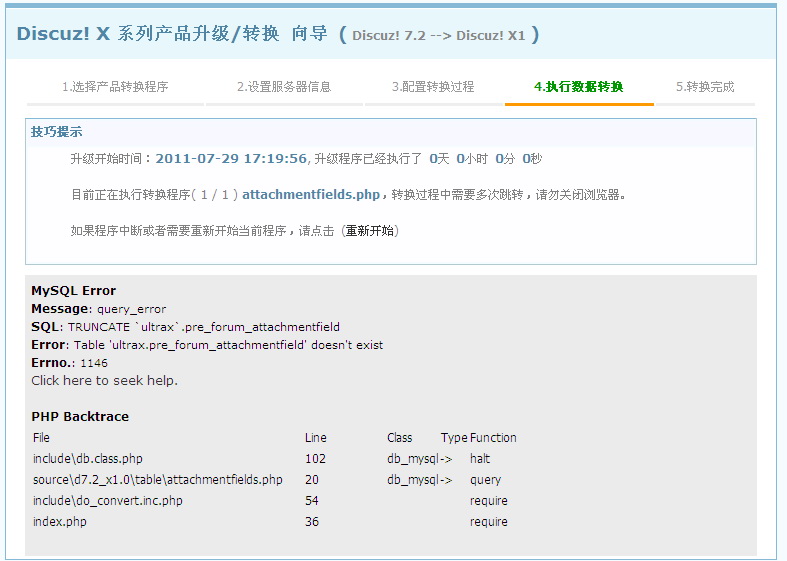The image size is (787, 561).
Task: Click the Function column header
Action: tap(493, 438)
